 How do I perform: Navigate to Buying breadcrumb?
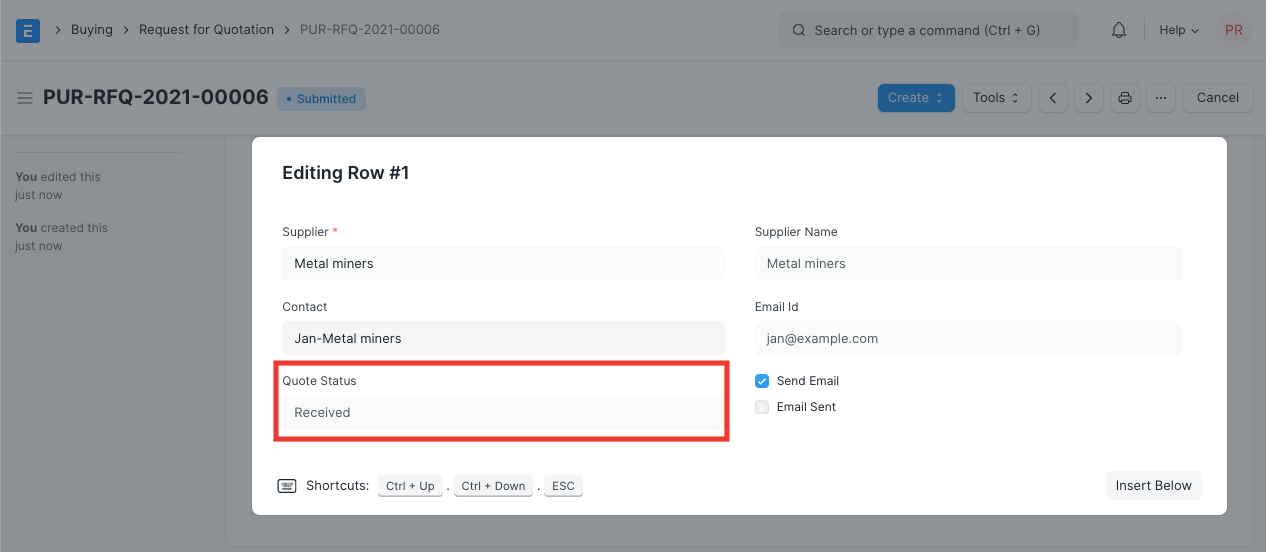(91, 30)
